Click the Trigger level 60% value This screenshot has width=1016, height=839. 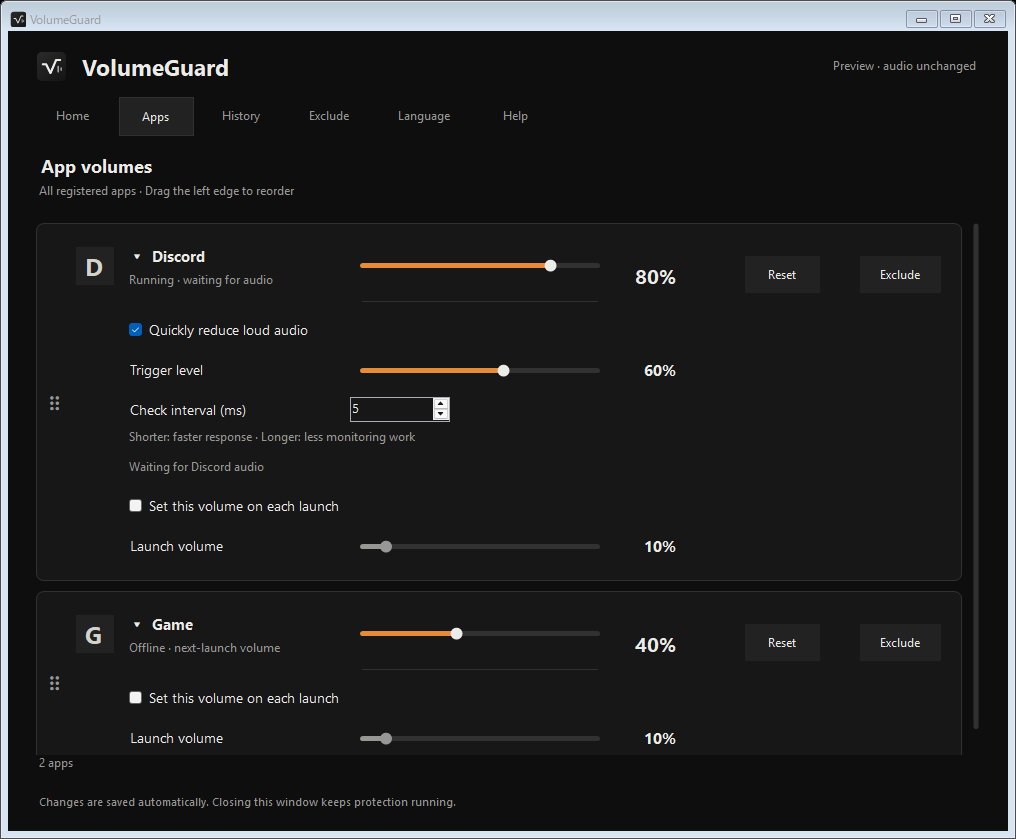[x=660, y=371]
